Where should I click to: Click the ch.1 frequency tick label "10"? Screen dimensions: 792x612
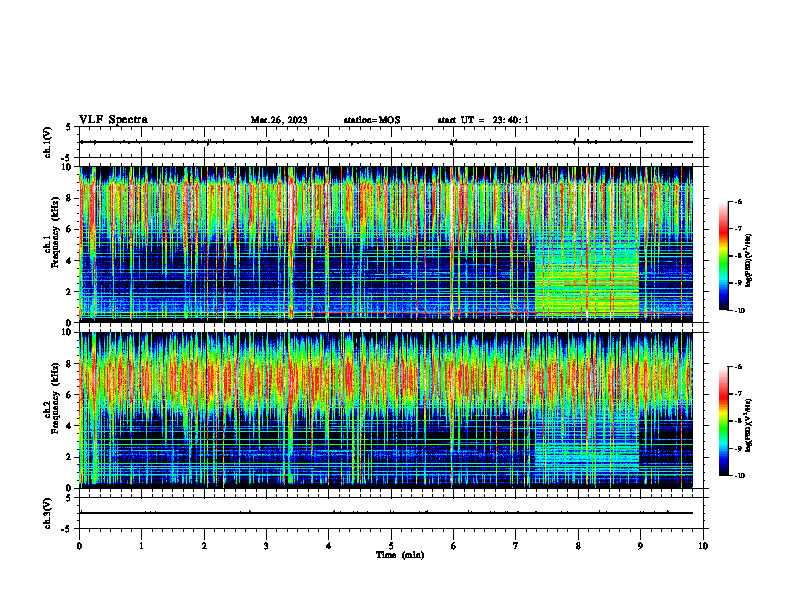click(x=67, y=167)
